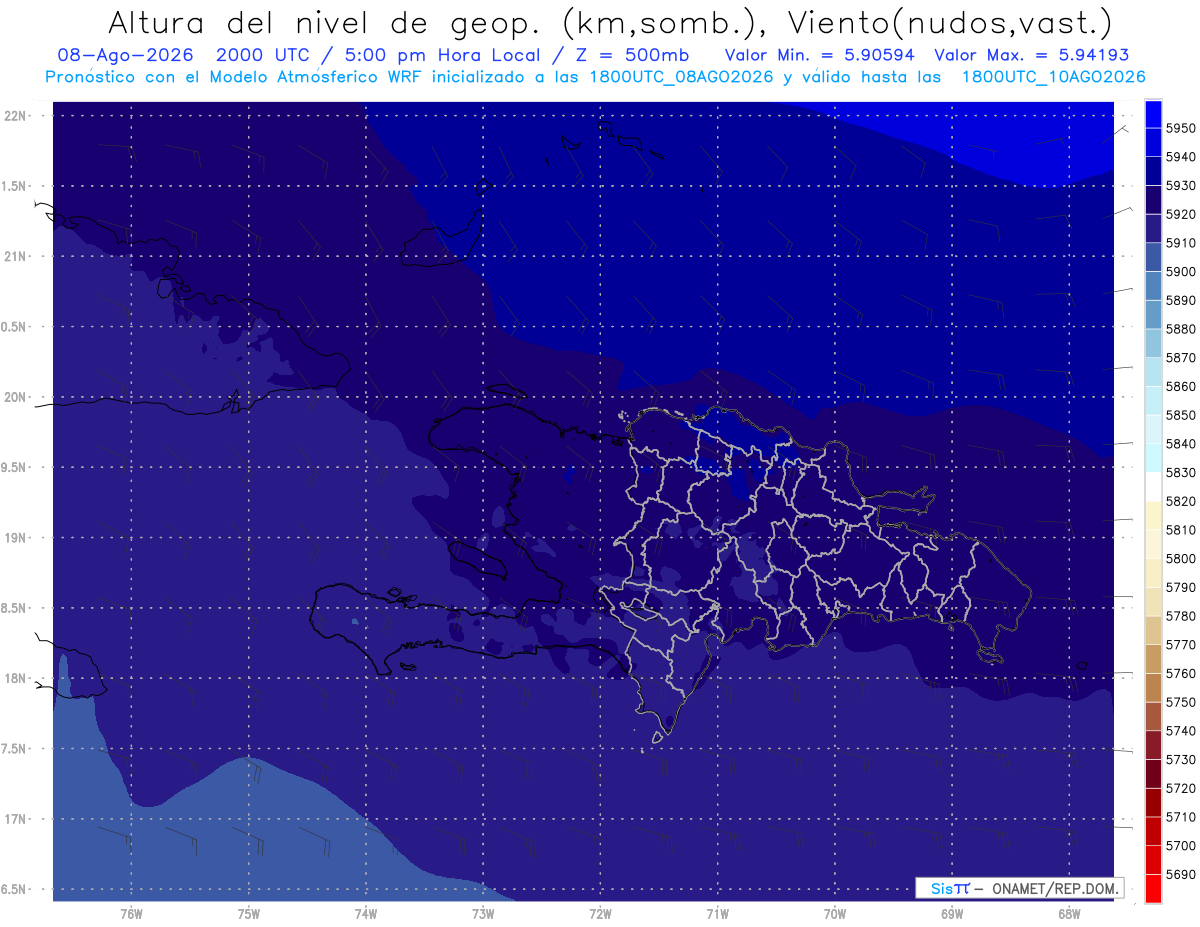Click the top bright blue colorbar swatch above 5950
Image resolution: width=1200 pixels, height=927 pixels.
(1153, 114)
